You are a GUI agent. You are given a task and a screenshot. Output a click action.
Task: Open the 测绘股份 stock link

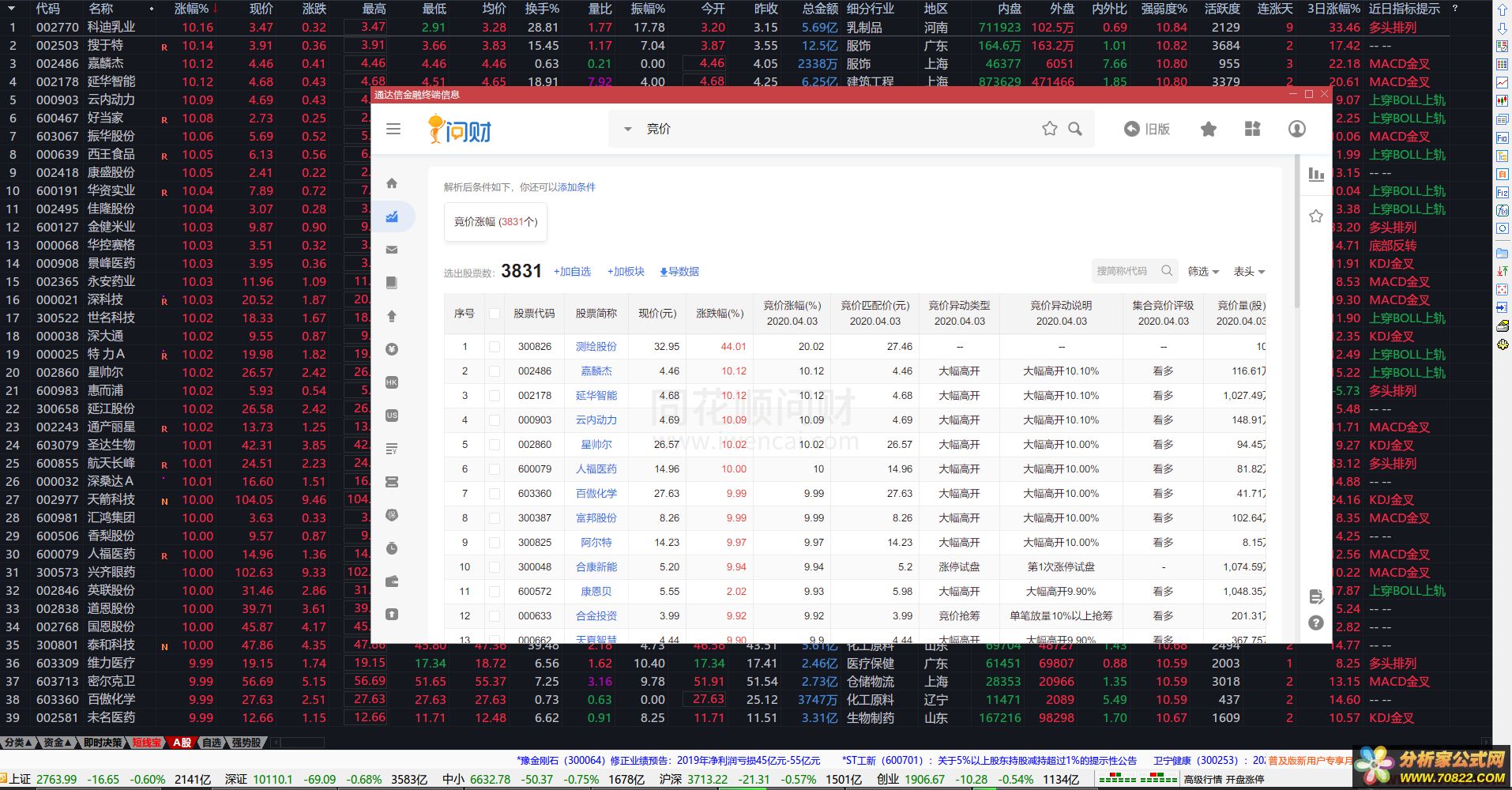click(x=596, y=346)
